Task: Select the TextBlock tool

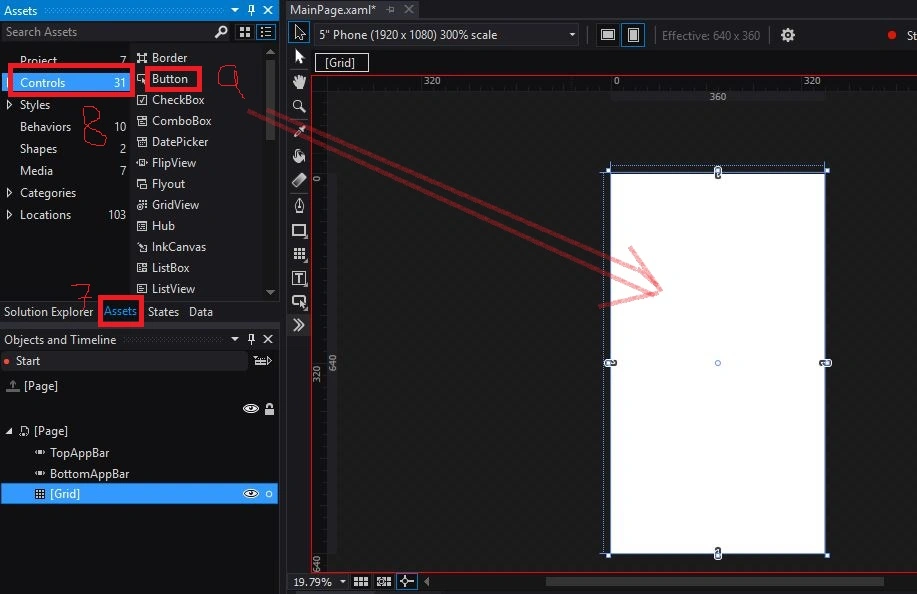Action: pos(299,278)
